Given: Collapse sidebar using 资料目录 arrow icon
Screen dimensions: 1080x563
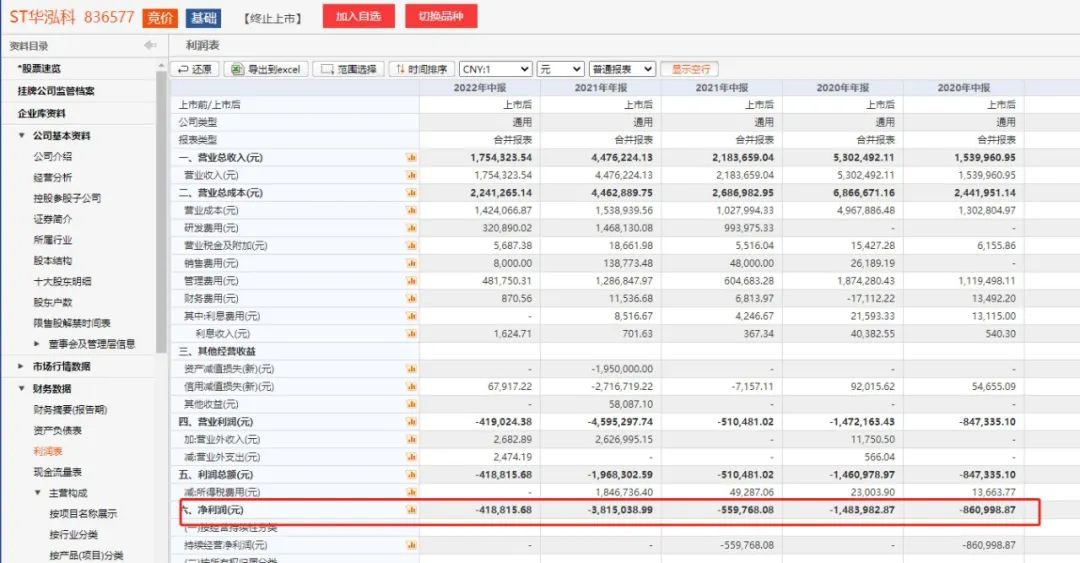Looking at the screenshot, I should [150, 46].
